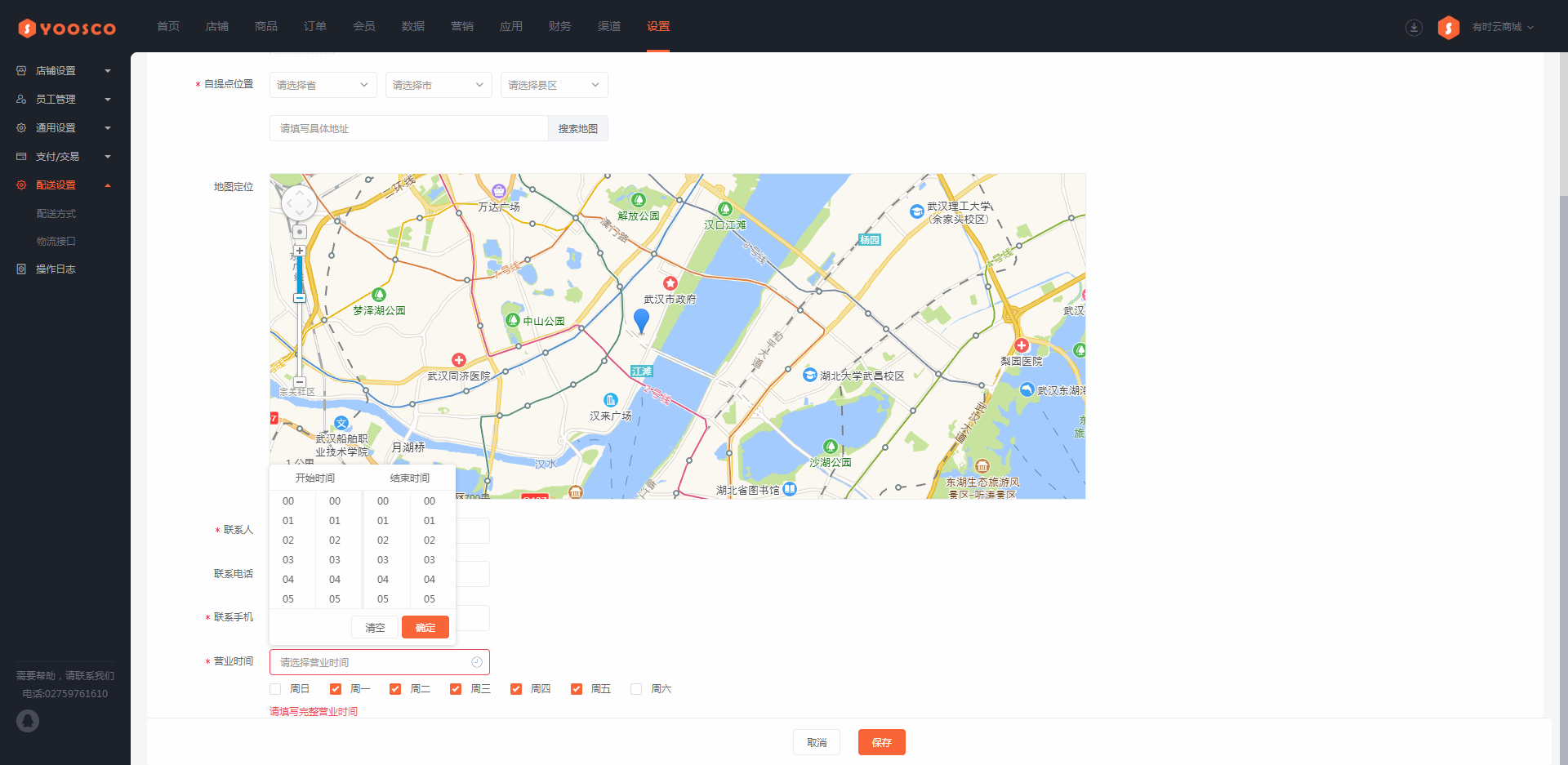Click the 操作日志 sidebar icon

coord(21,269)
